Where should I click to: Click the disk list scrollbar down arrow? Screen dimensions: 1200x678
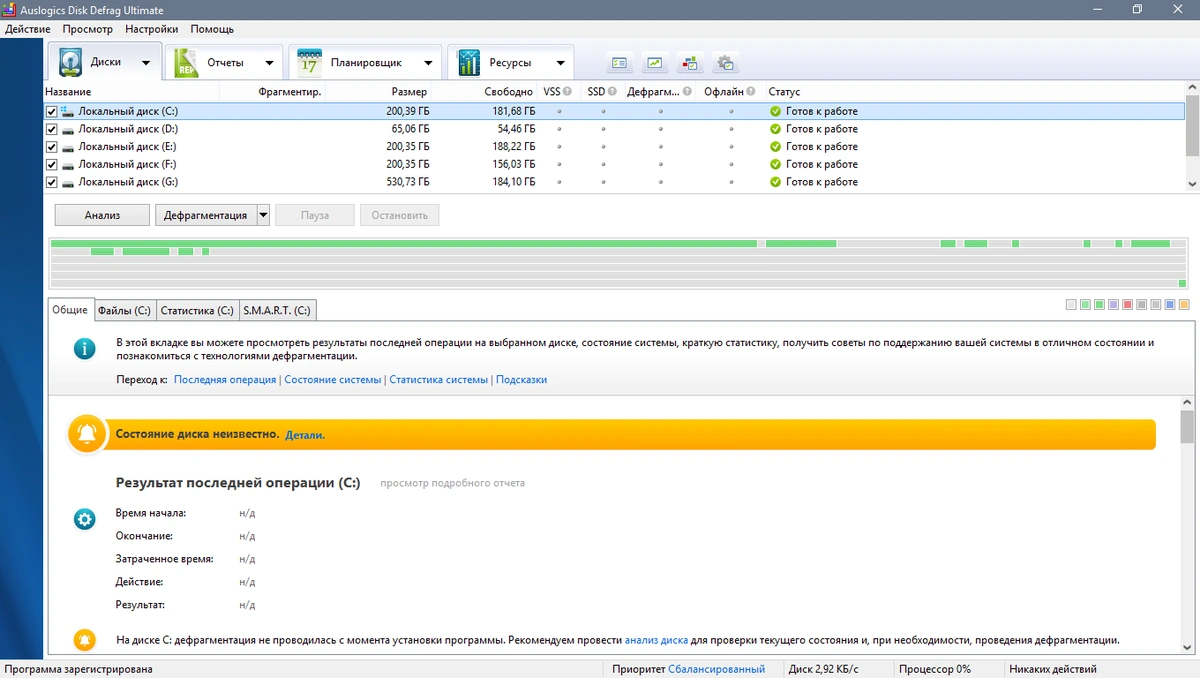[1192, 184]
